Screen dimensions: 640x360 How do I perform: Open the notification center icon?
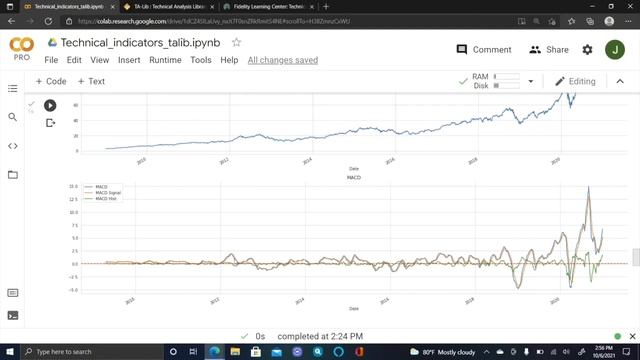pos(627,351)
